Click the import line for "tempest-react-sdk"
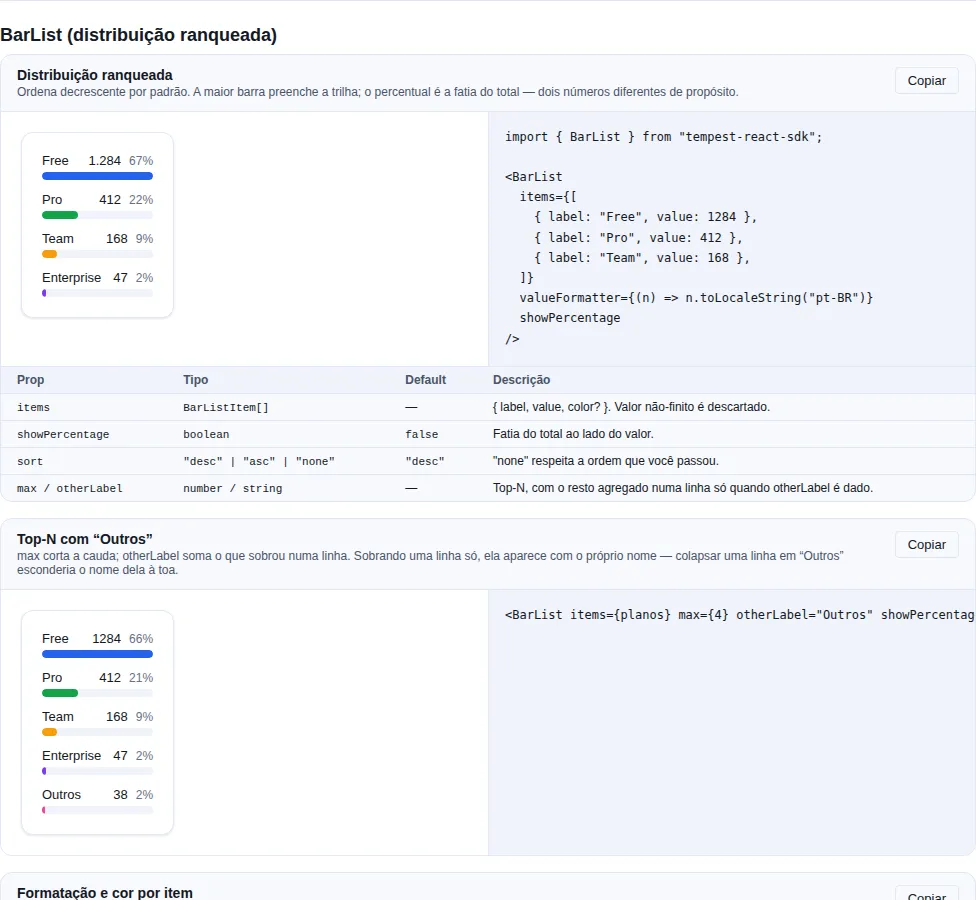This screenshot has width=976, height=900. tap(664, 137)
